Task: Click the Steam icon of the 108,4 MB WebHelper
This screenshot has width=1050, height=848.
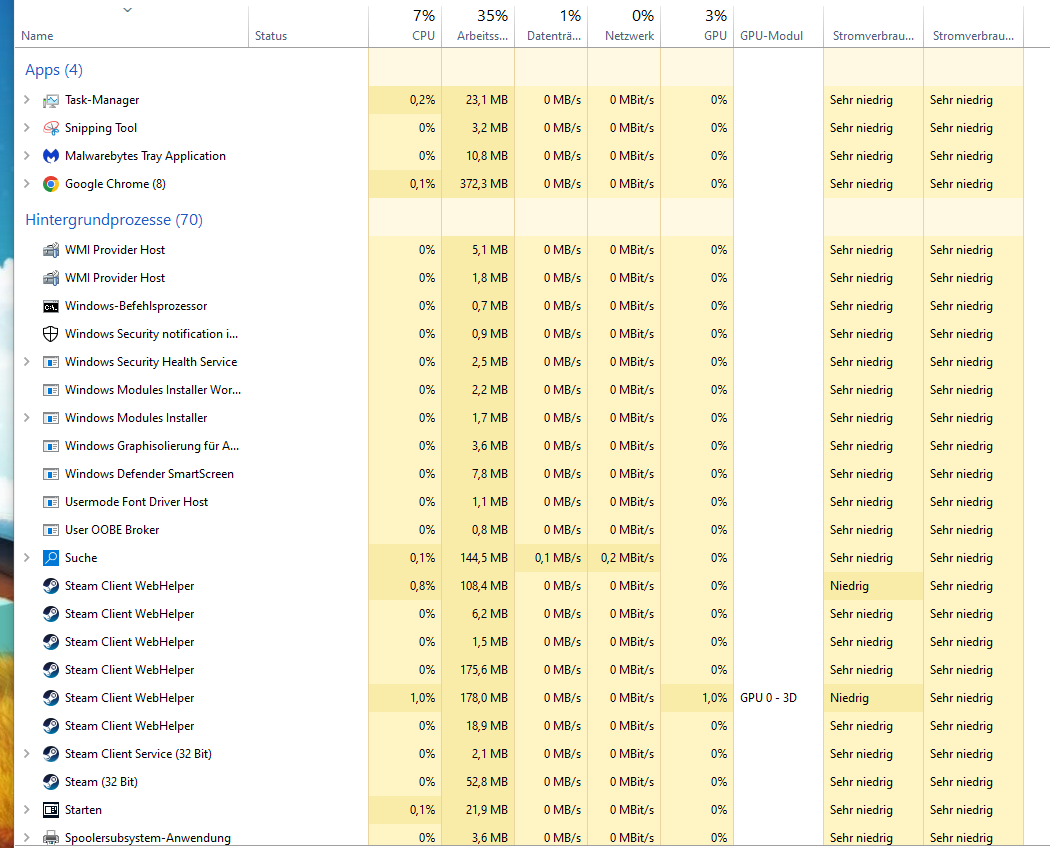Action: [51, 586]
